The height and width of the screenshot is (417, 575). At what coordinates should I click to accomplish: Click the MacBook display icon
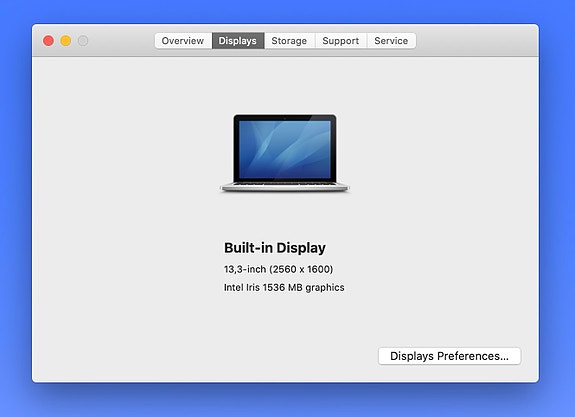point(285,153)
